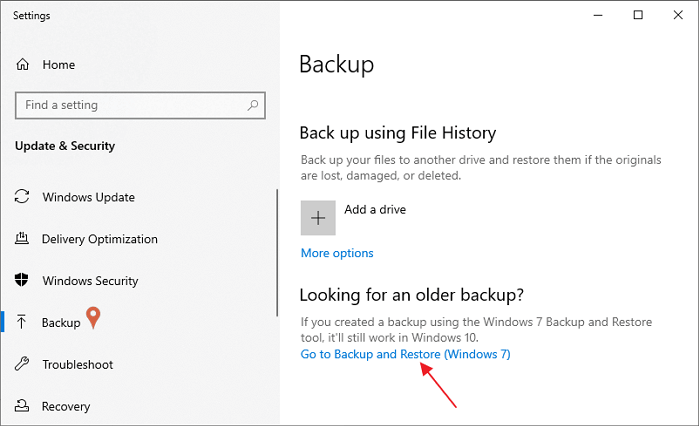The image size is (699, 426).
Task: Click the Backup upload arrow icon
Action: click(x=23, y=323)
